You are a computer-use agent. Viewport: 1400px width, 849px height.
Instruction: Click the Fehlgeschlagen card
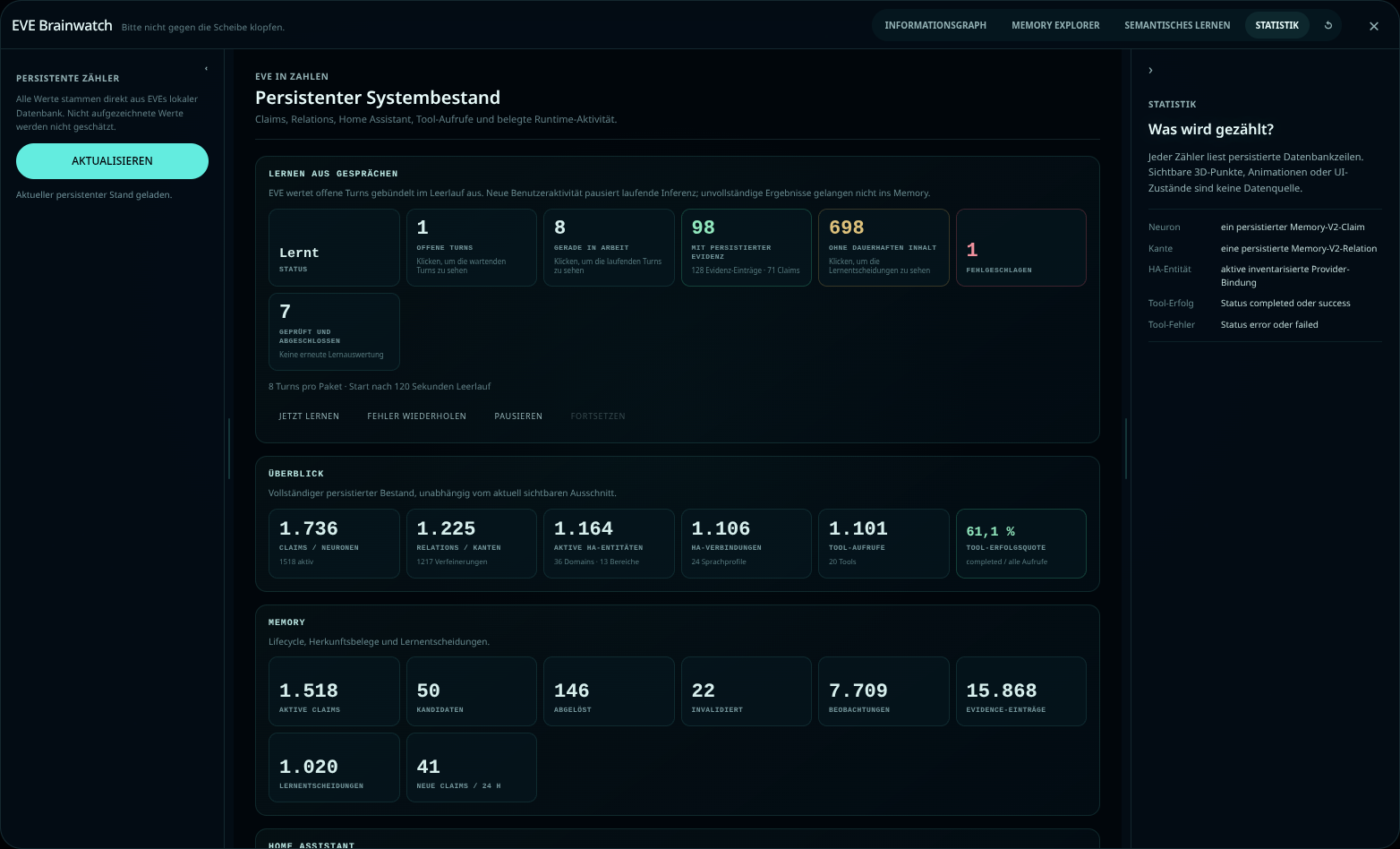(1021, 248)
